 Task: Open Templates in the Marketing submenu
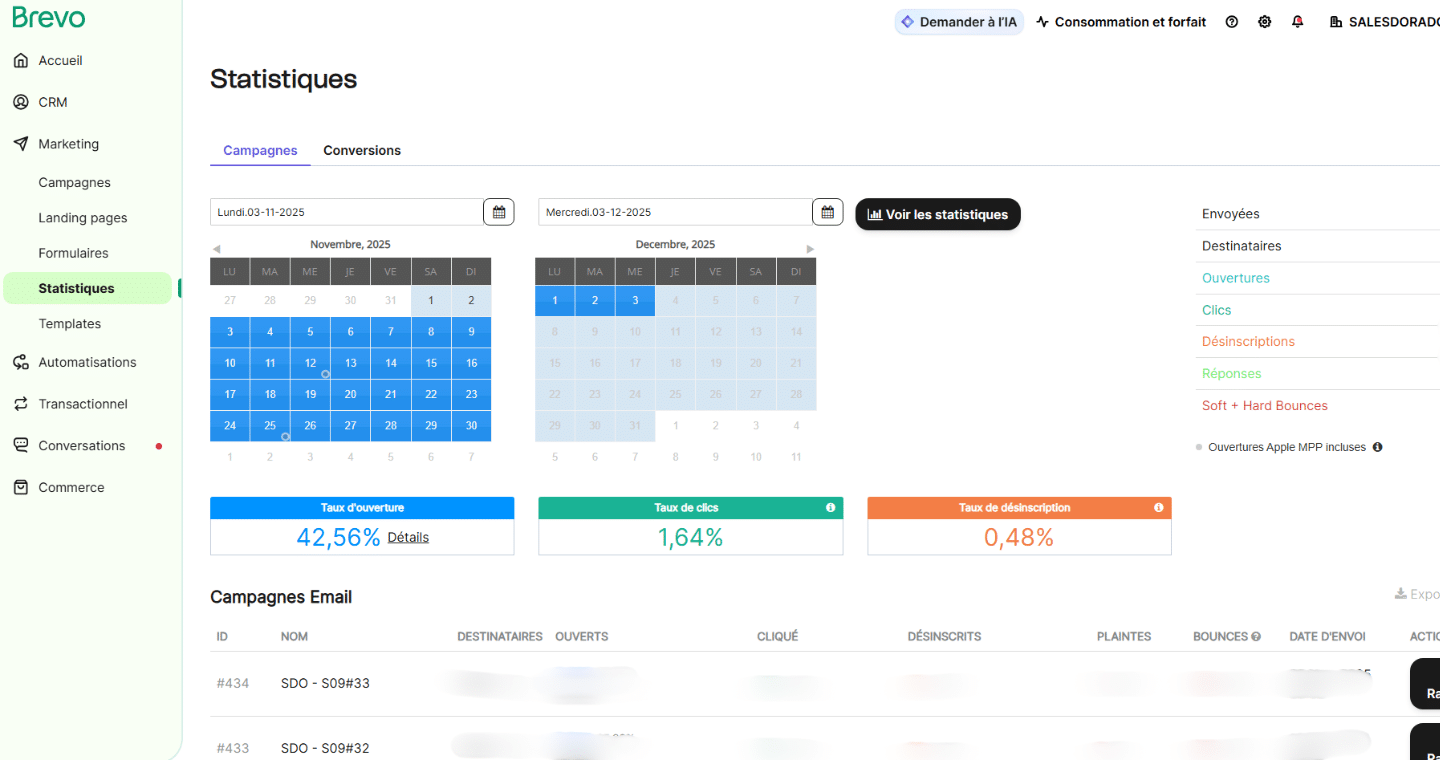click(x=69, y=324)
